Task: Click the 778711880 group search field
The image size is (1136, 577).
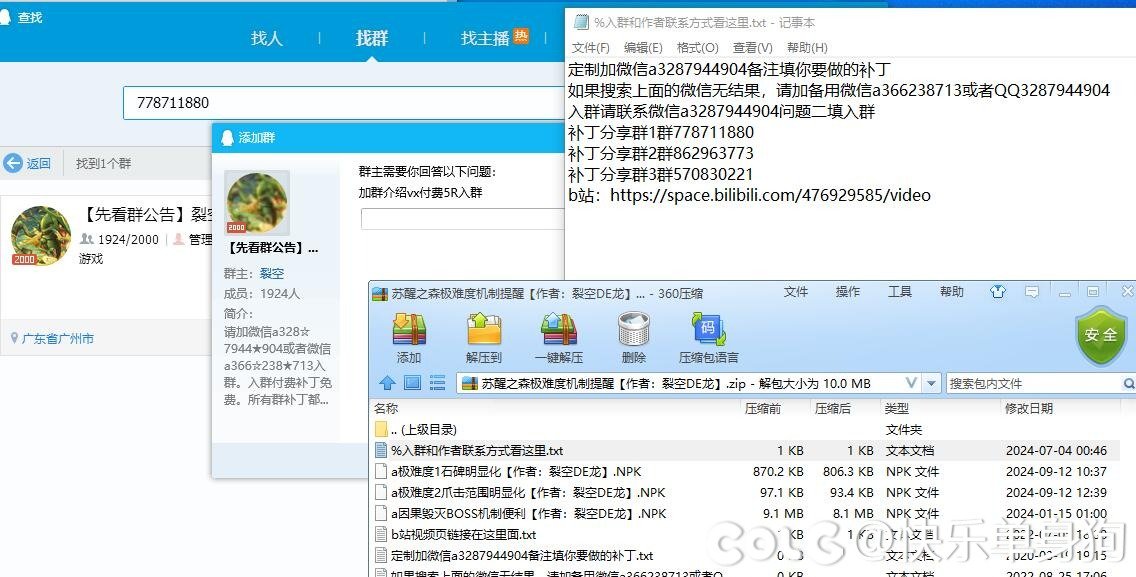Action: point(344,103)
